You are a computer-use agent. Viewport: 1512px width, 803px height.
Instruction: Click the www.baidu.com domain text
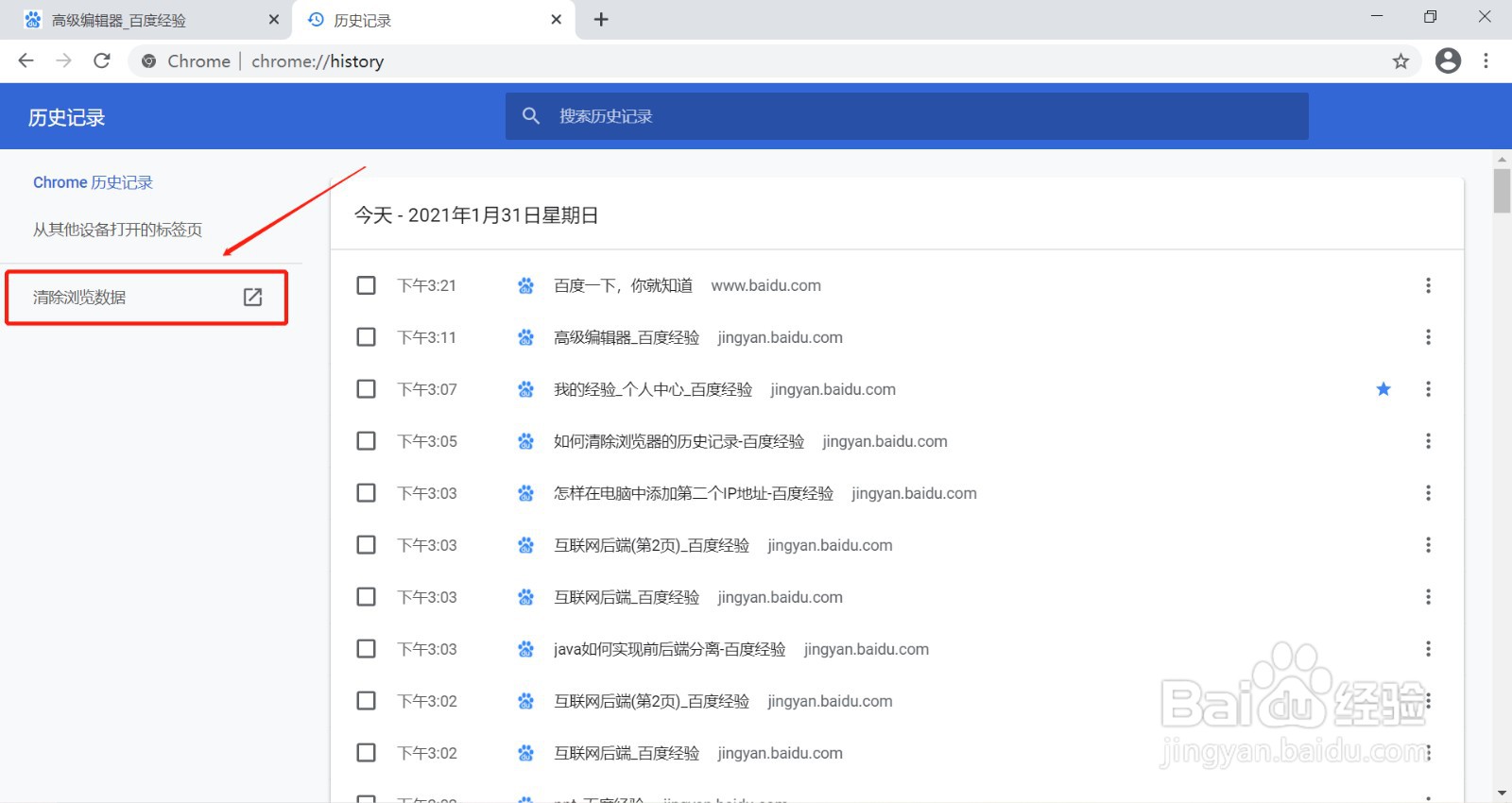pos(765,285)
